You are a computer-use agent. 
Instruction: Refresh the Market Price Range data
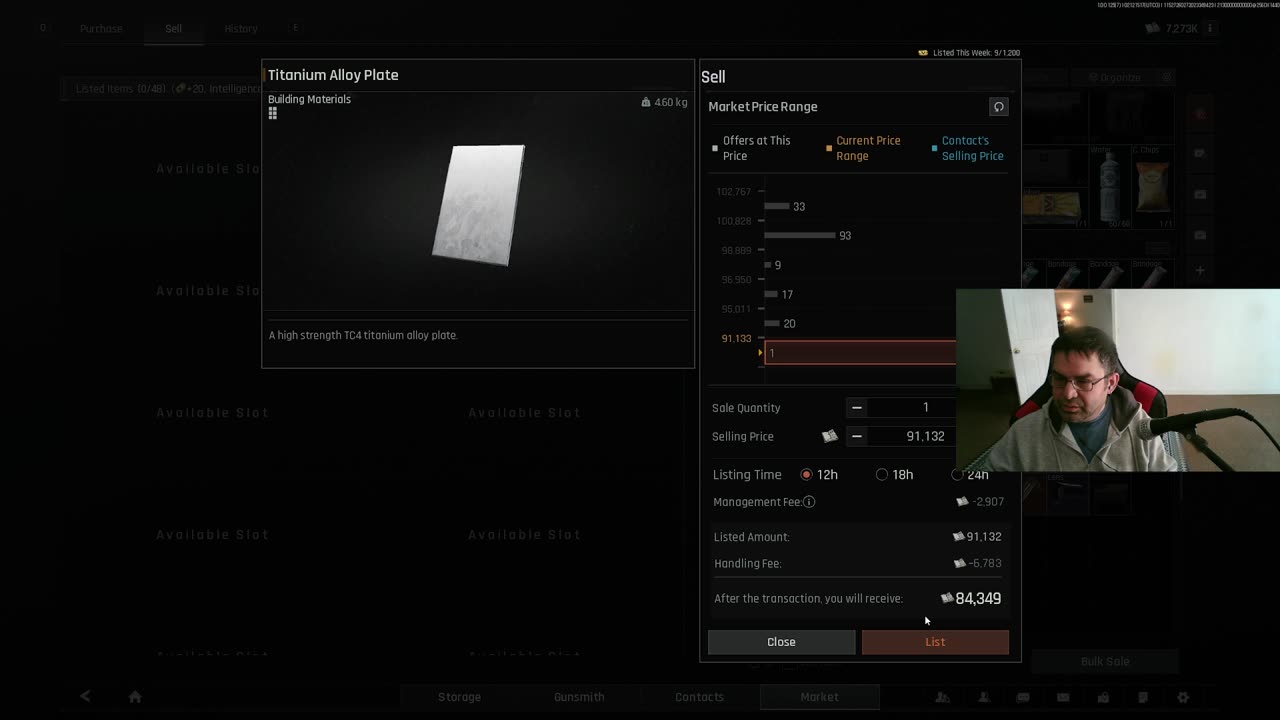(x=998, y=107)
